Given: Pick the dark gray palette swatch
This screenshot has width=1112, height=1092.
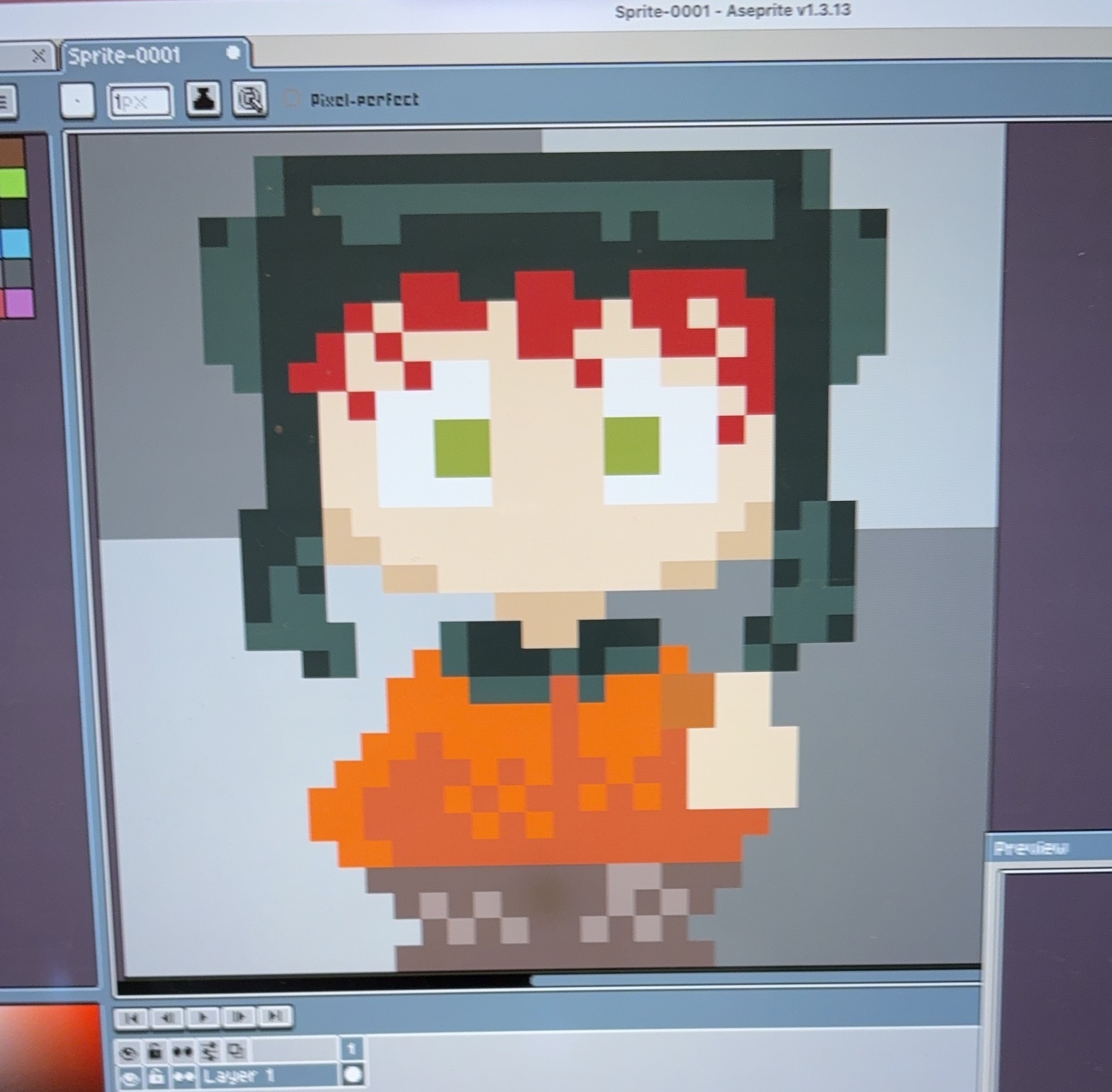Looking at the screenshot, I should [x=16, y=273].
